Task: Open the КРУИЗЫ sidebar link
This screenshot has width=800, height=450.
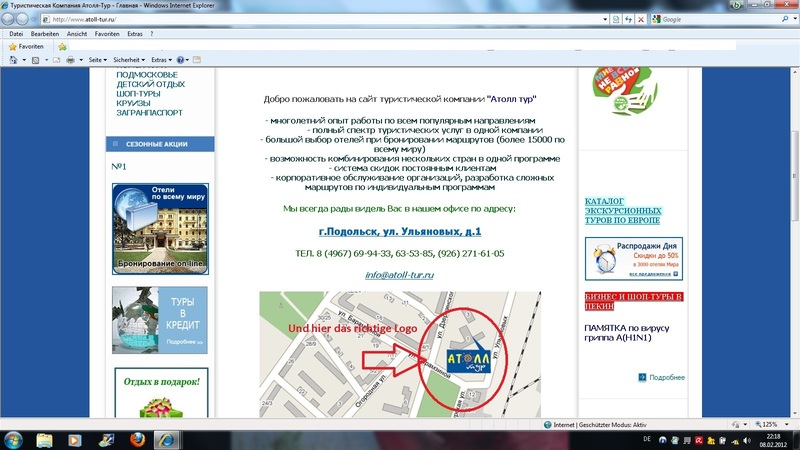Action: [133, 103]
